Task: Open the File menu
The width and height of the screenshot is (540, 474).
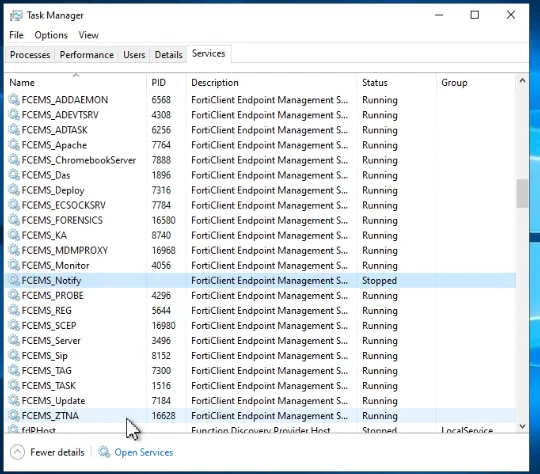Action: (x=16, y=35)
